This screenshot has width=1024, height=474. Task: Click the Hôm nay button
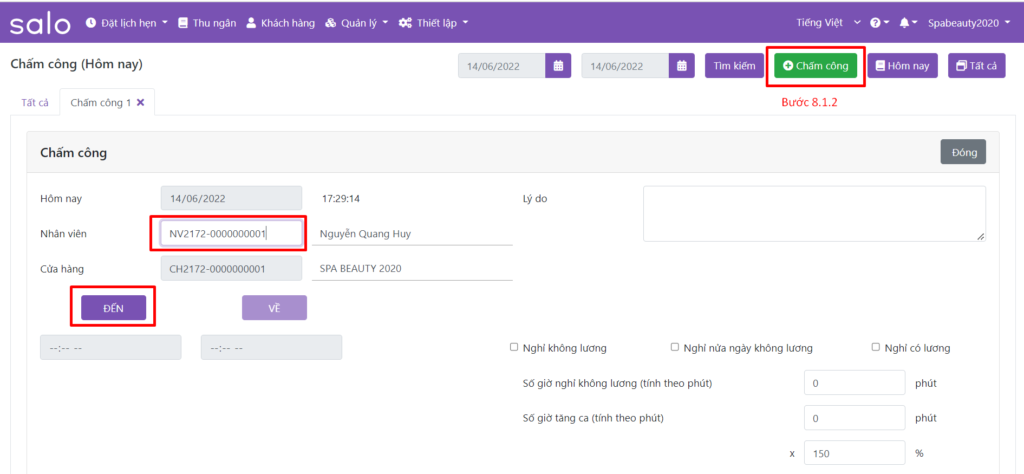click(902, 66)
